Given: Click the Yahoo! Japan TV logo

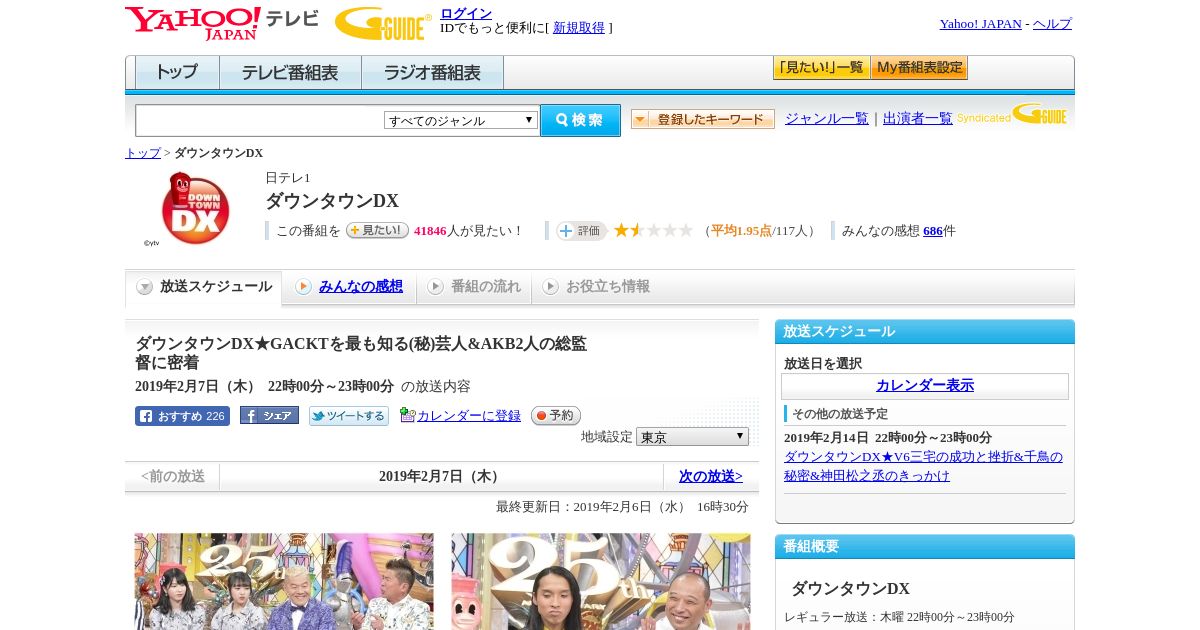Looking at the screenshot, I should click(221, 23).
